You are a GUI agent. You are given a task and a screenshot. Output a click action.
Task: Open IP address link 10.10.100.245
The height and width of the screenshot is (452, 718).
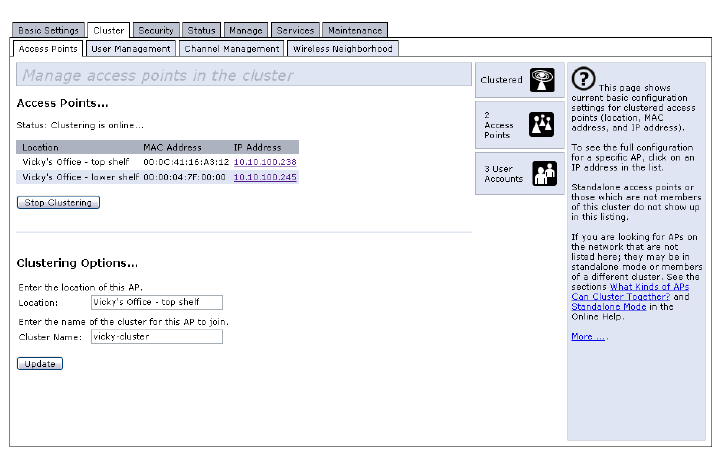coord(265,177)
